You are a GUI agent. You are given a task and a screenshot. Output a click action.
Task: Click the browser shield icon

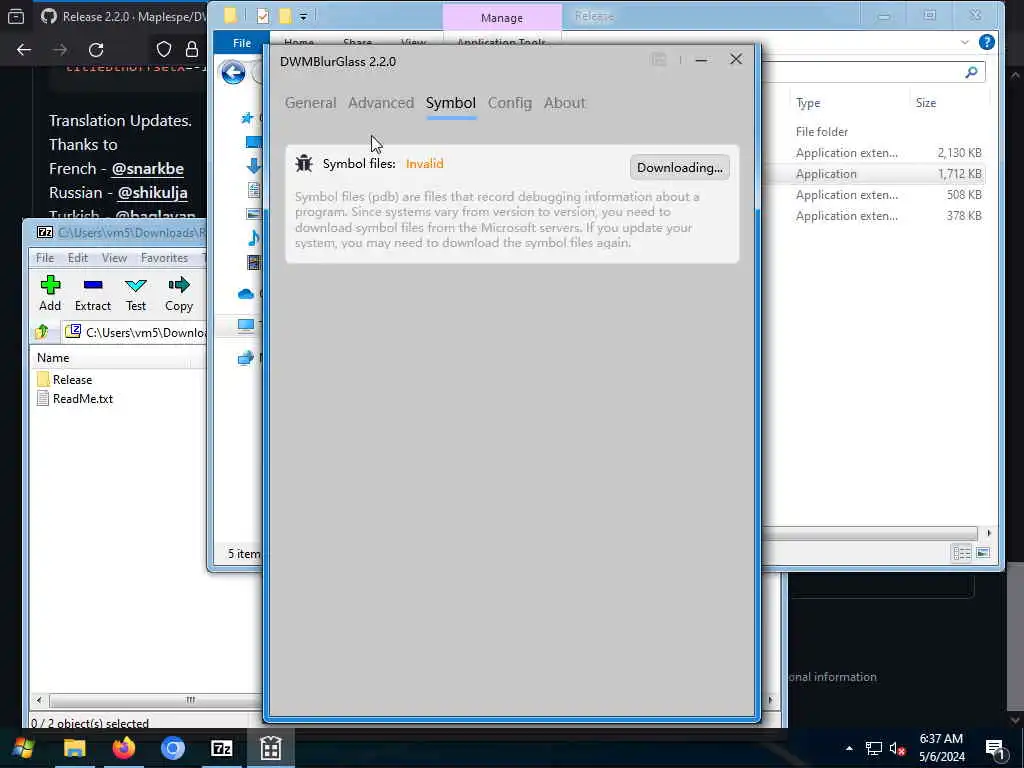point(164,50)
